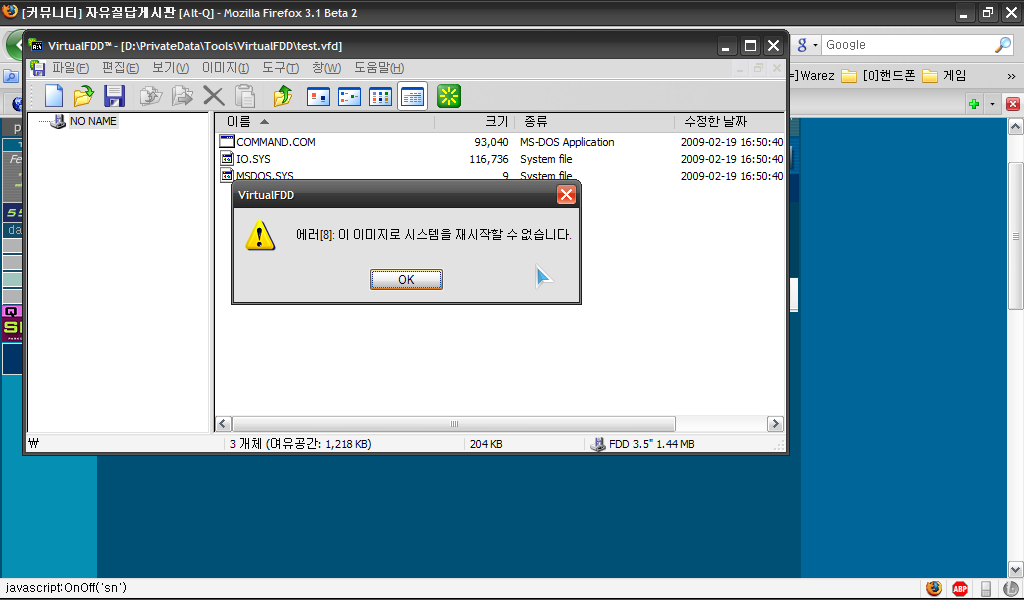The width and height of the screenshot is (1024, 600).
Task: Open the 창(W) menu
Action: [x=327, y=68]
